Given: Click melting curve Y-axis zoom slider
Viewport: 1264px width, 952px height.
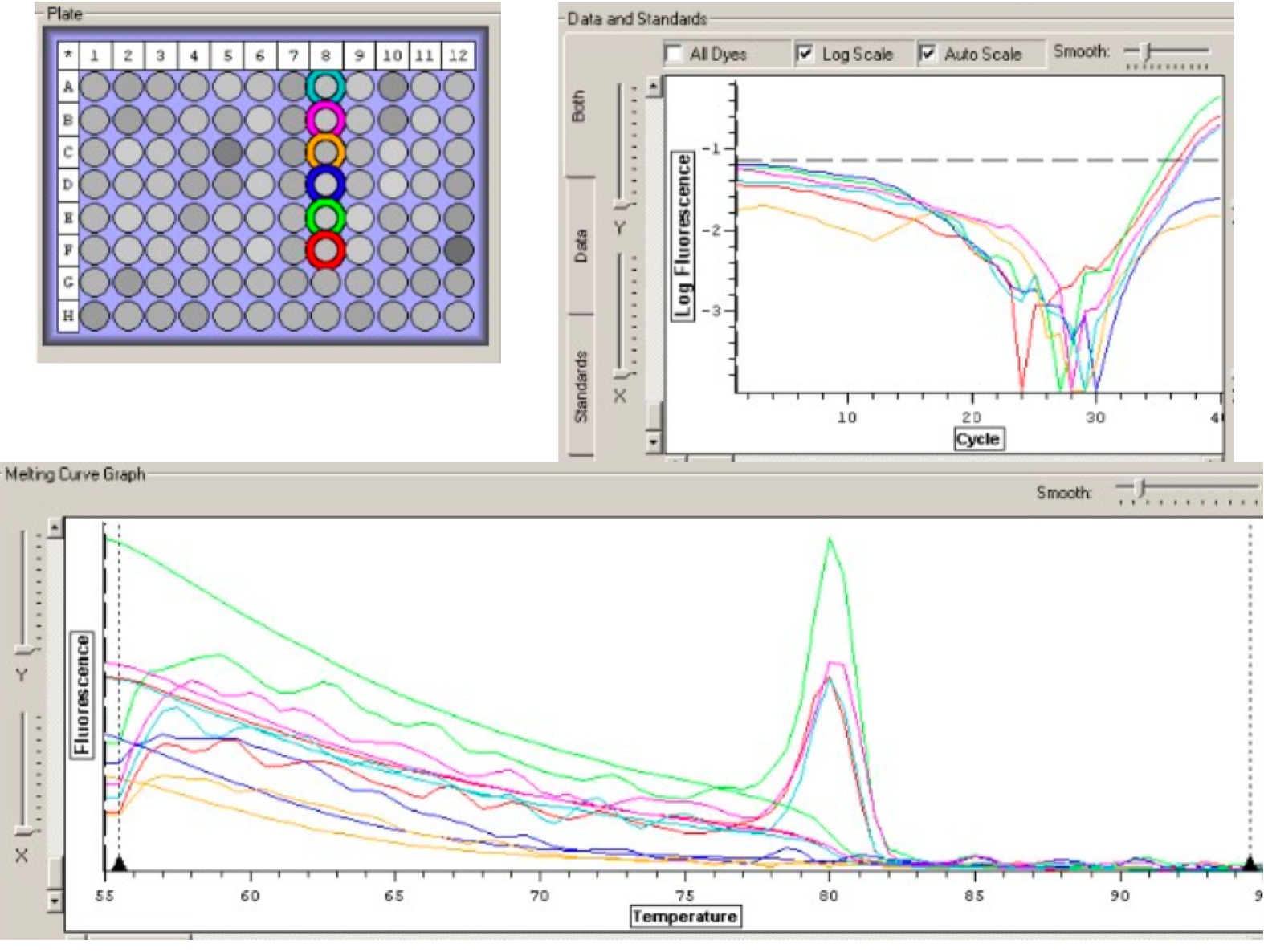Looking at the screenshot, I should click(25, 649).
